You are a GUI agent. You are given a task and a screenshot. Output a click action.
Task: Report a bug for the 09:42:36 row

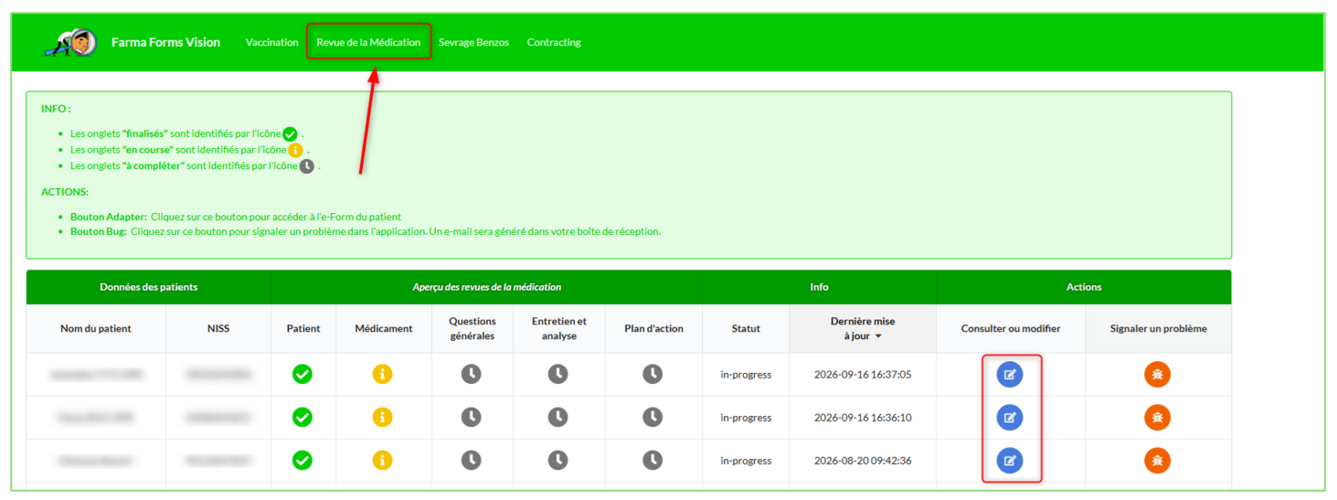click(x=1158, y=461)
